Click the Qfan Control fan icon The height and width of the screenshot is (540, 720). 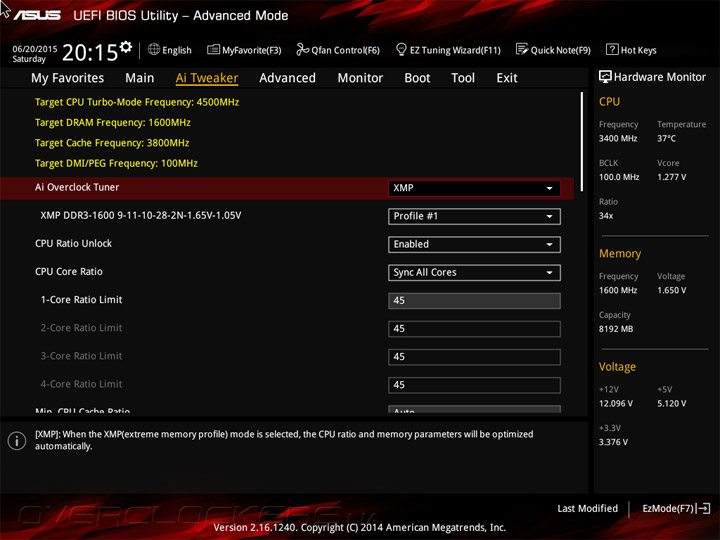[302, 49]
